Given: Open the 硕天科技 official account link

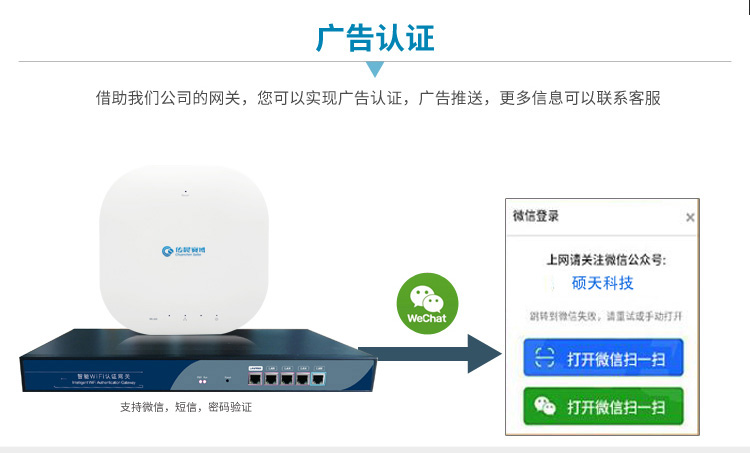Looking at the screenshot, I should (x=603, y=283).
